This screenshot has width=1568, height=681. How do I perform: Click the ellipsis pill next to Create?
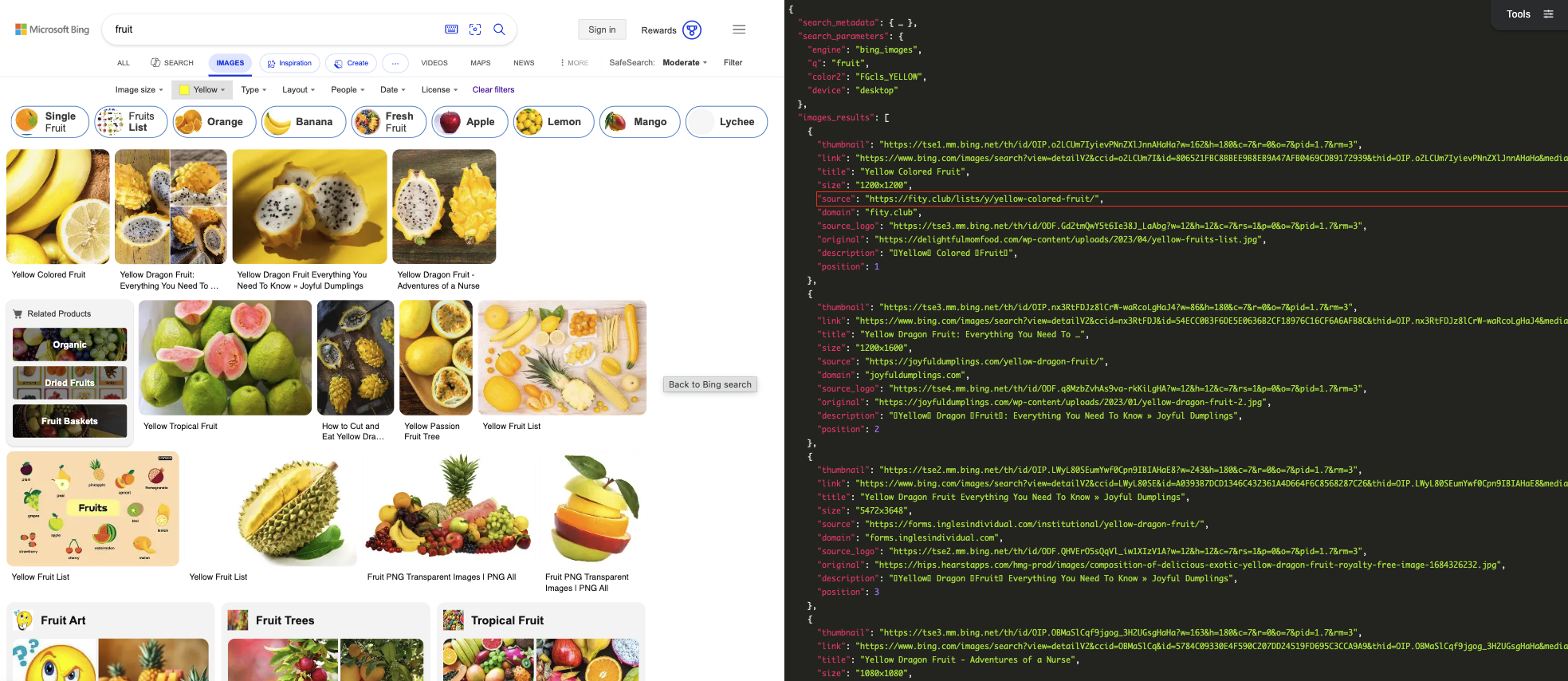(x=395, y=63)
